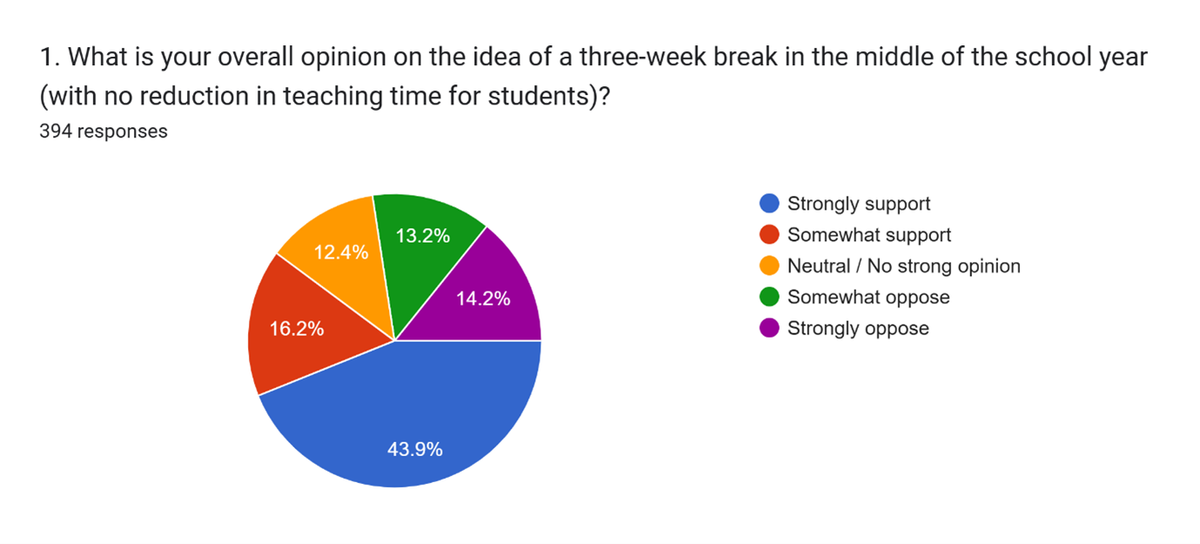Click the orange Neutral legend dot
The height and width of the screenshot is (544, 1200).
[x=770, y=266]
